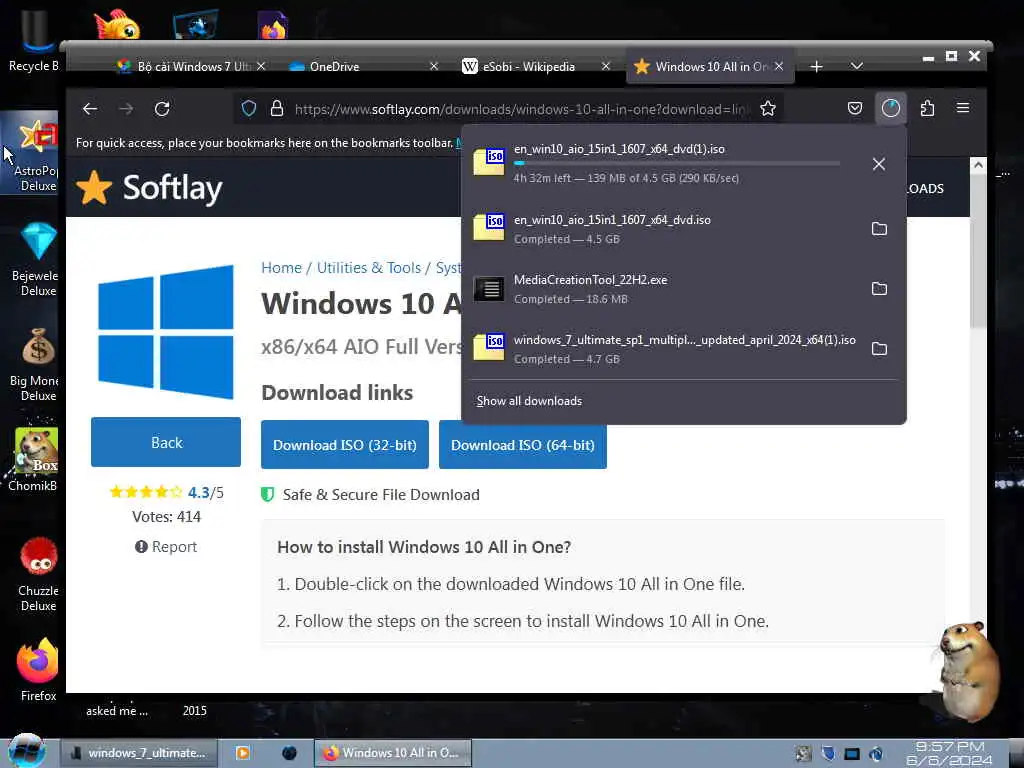1024x768 pixels.
Task: Click the scroll up arrow of the page
Action: point(978,165)
